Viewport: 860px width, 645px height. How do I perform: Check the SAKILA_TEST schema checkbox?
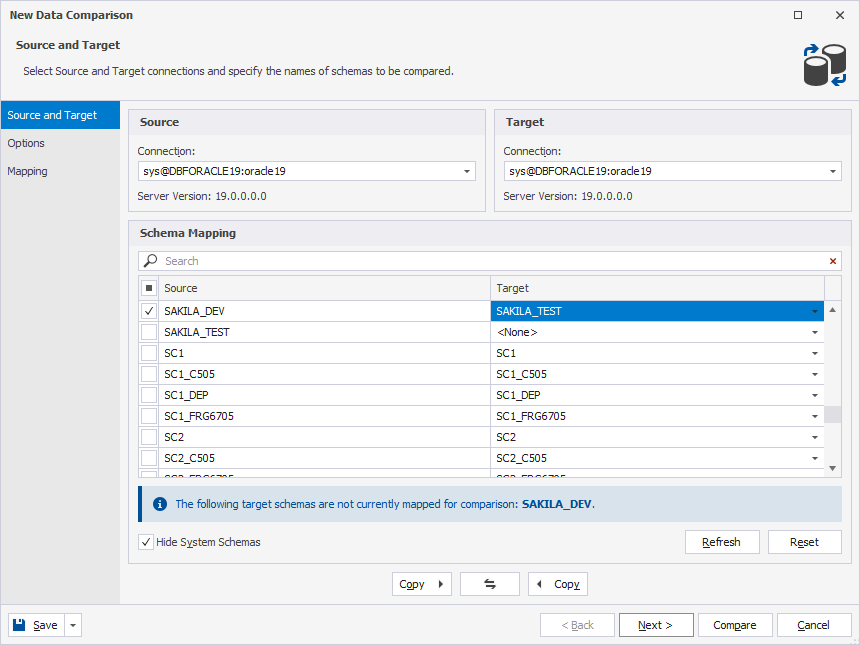pos(149,332)
